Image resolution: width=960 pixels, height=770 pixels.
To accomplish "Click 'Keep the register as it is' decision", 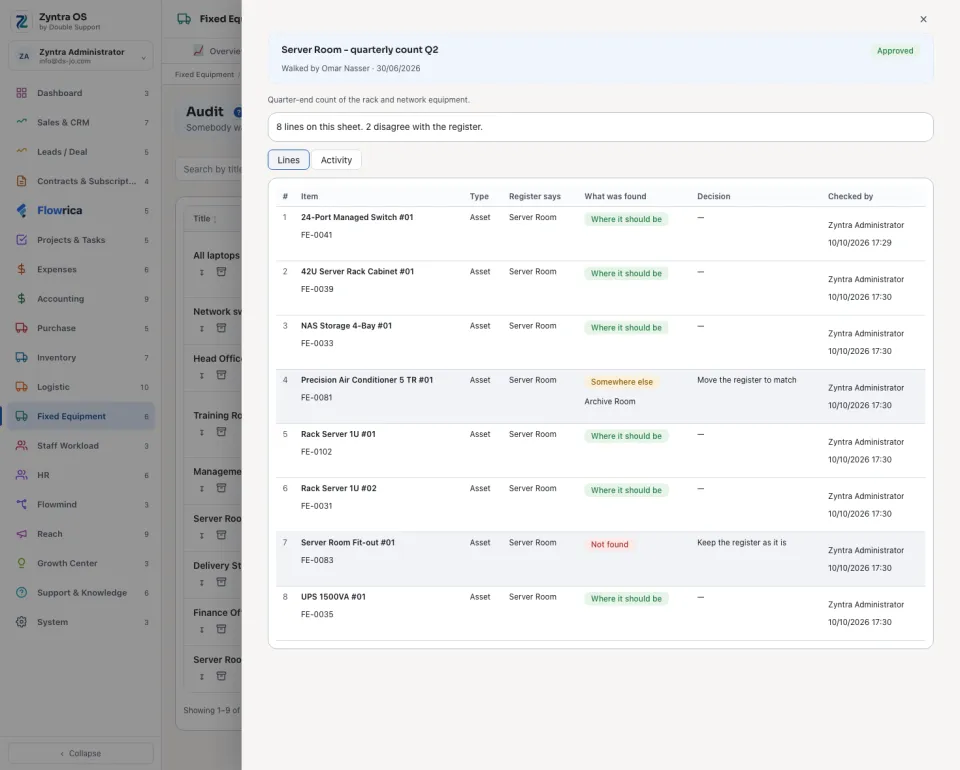I will coord(741,543).
